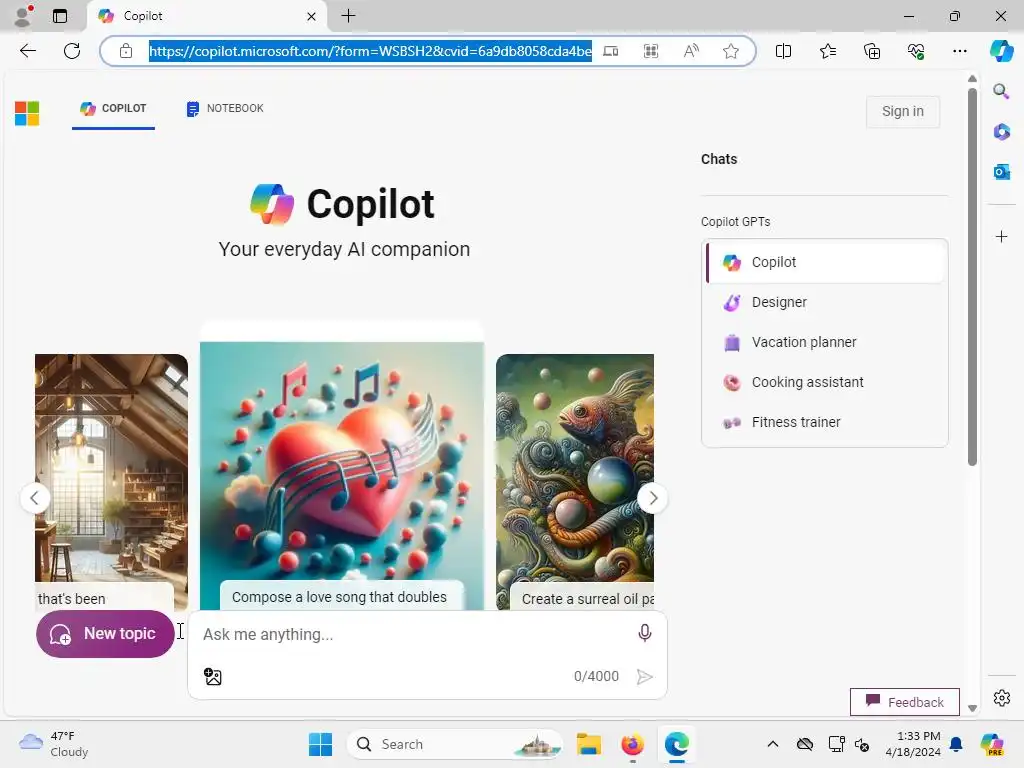The width and height of the screenshot is (1024, 768).
Task: Select the Fitness trainer GPT
Action: pyautogui.click(x=826, y=422)
